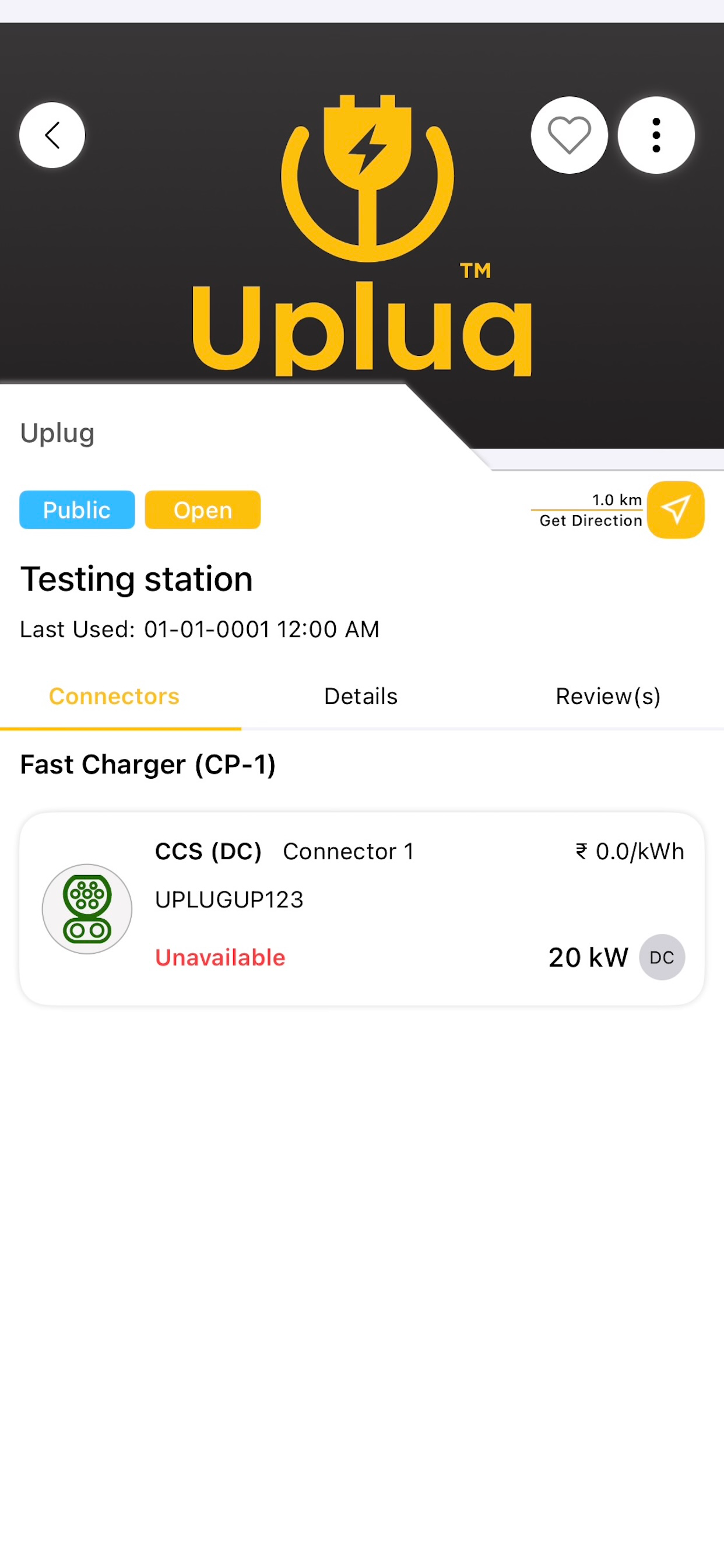This screenshot has height=1568, width=724.
Task: Tap the CCS connector plug icon
Action: click(87, 909)
